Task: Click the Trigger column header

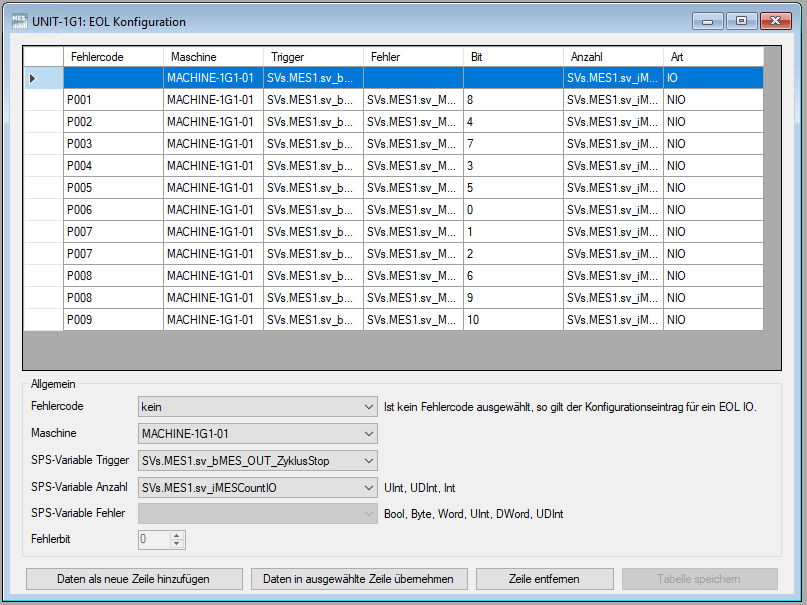Action: (313, 57)
